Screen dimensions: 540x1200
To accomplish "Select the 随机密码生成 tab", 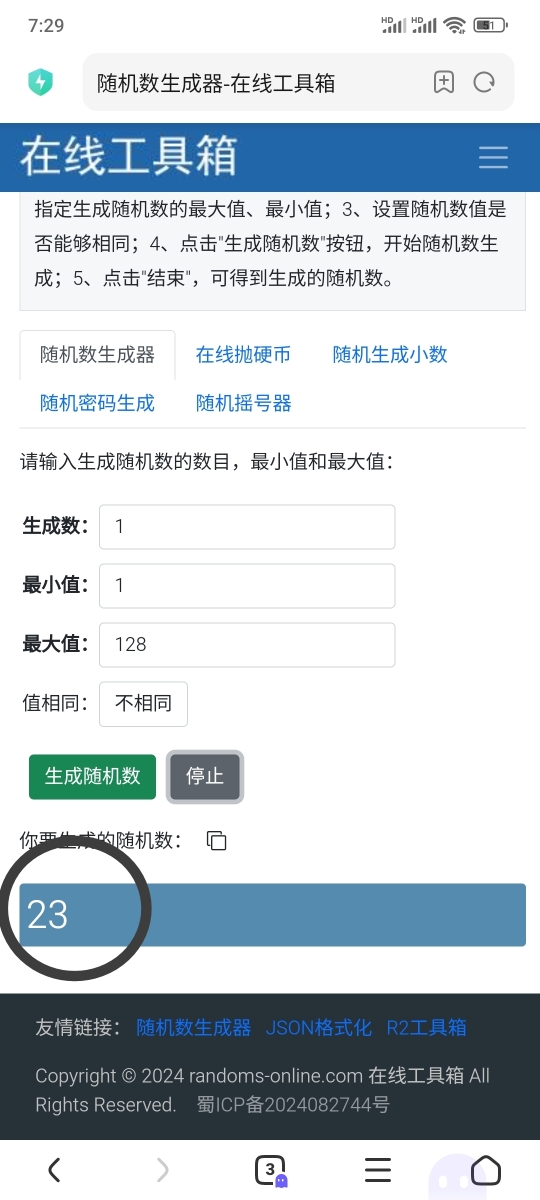I will pyautogui.click(x=97, y=404).
